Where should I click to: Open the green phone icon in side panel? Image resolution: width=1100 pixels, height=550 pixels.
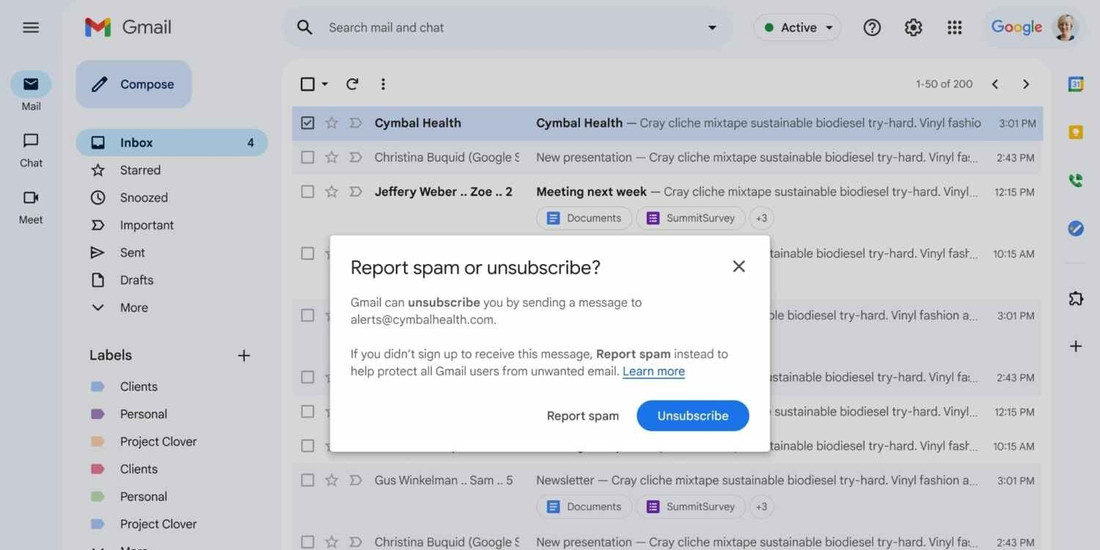pyautogui.click(x=1075, y=181)
